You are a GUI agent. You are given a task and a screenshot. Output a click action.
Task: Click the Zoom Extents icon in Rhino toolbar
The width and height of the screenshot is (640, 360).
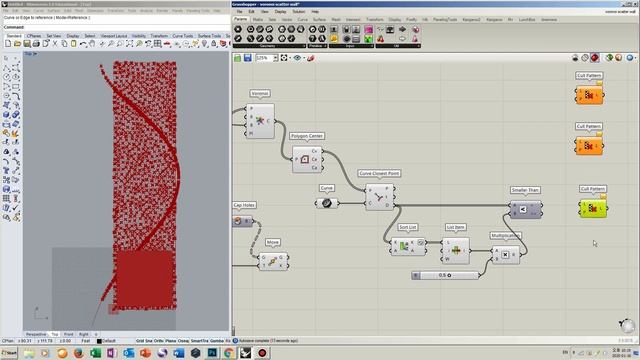point(129,44)
